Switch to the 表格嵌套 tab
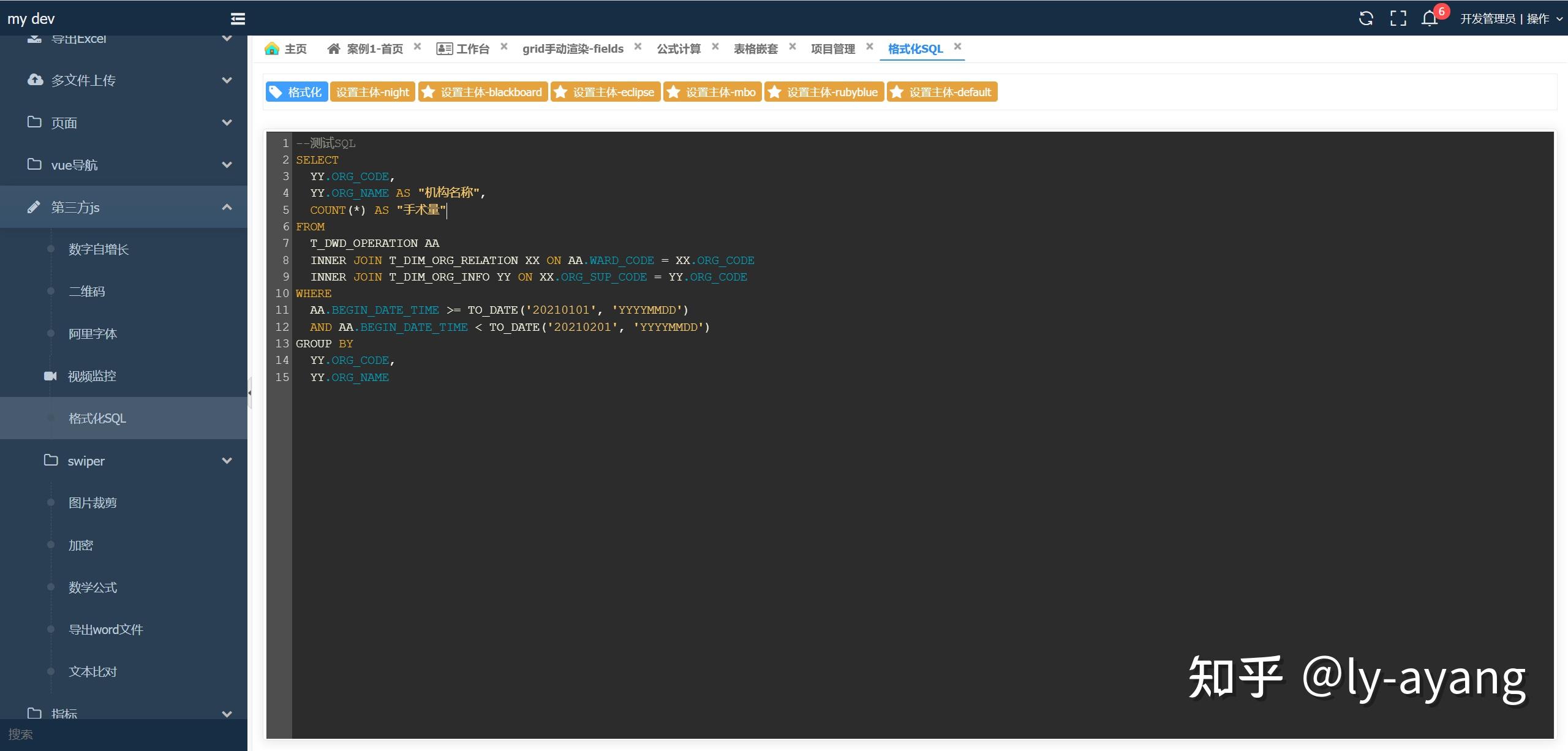The height and width of the screenshot is (751, 1568). tap(756, 48)
